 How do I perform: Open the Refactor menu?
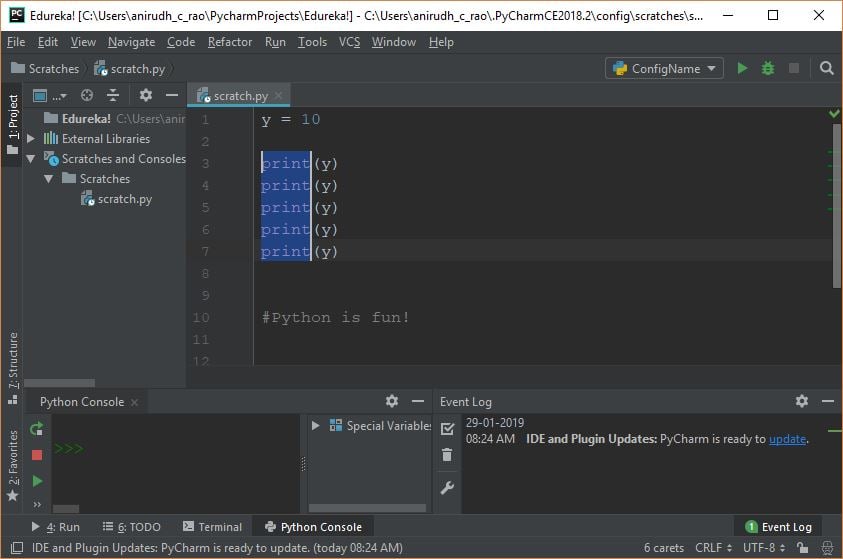230,42
